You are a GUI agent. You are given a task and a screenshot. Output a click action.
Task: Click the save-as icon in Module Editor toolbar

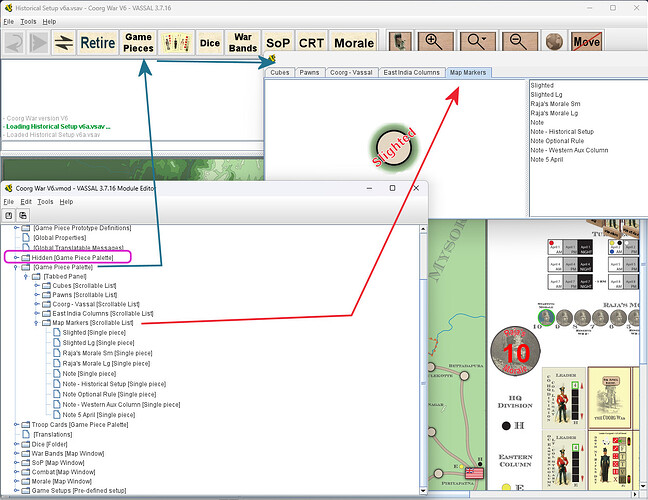point(23,215)
